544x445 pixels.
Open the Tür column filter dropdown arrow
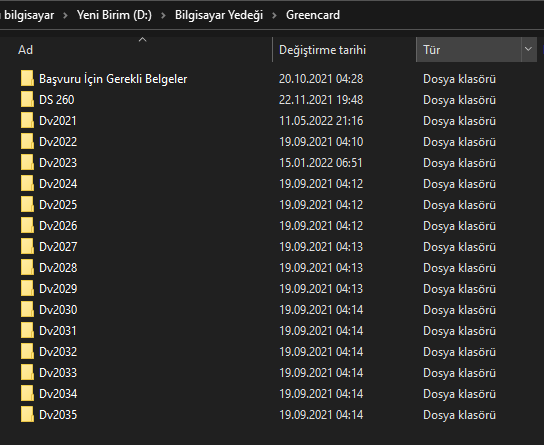tap(528, 50)
